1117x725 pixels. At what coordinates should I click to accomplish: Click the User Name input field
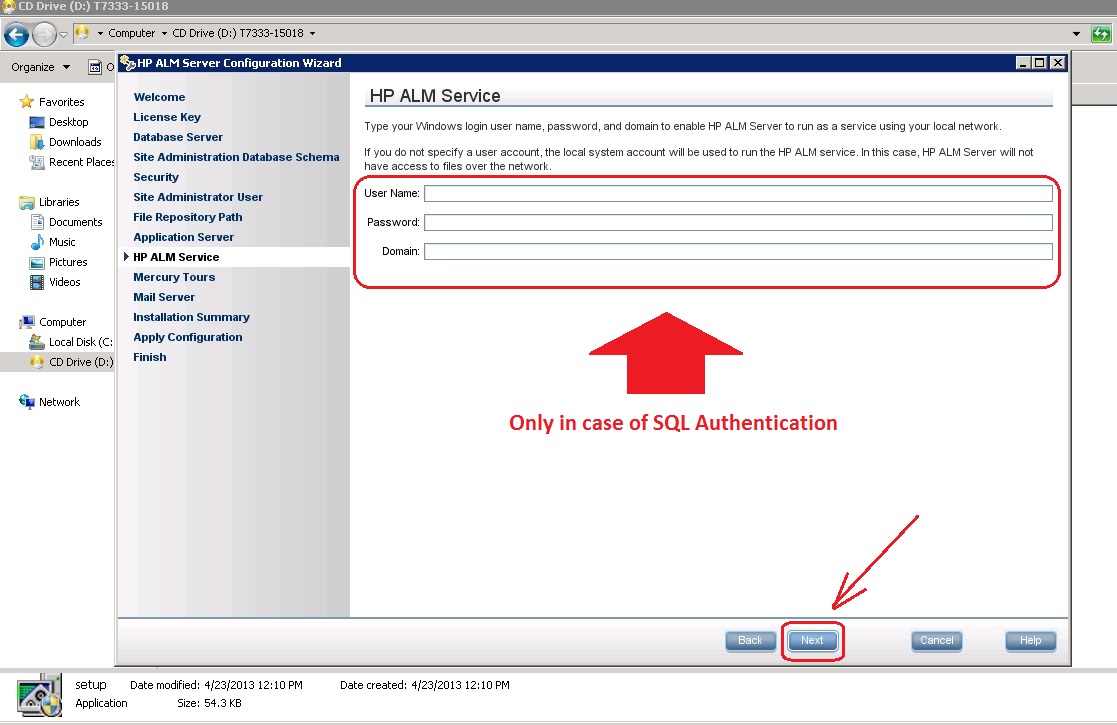pyautogui.click(x=738, y=193)
